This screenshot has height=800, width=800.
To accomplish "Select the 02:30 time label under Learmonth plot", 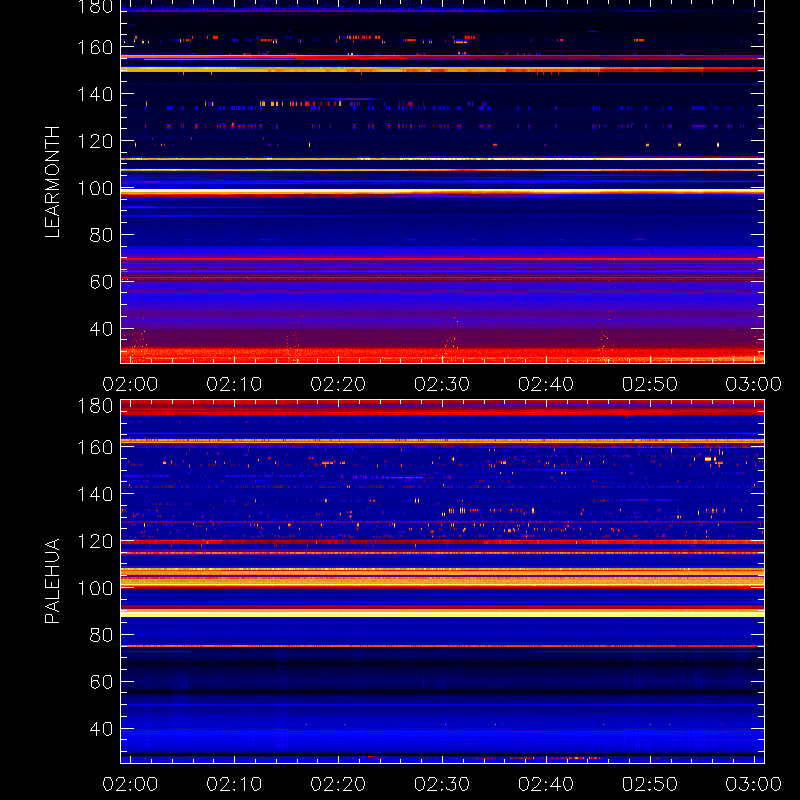I will click(x=442, y=384).
